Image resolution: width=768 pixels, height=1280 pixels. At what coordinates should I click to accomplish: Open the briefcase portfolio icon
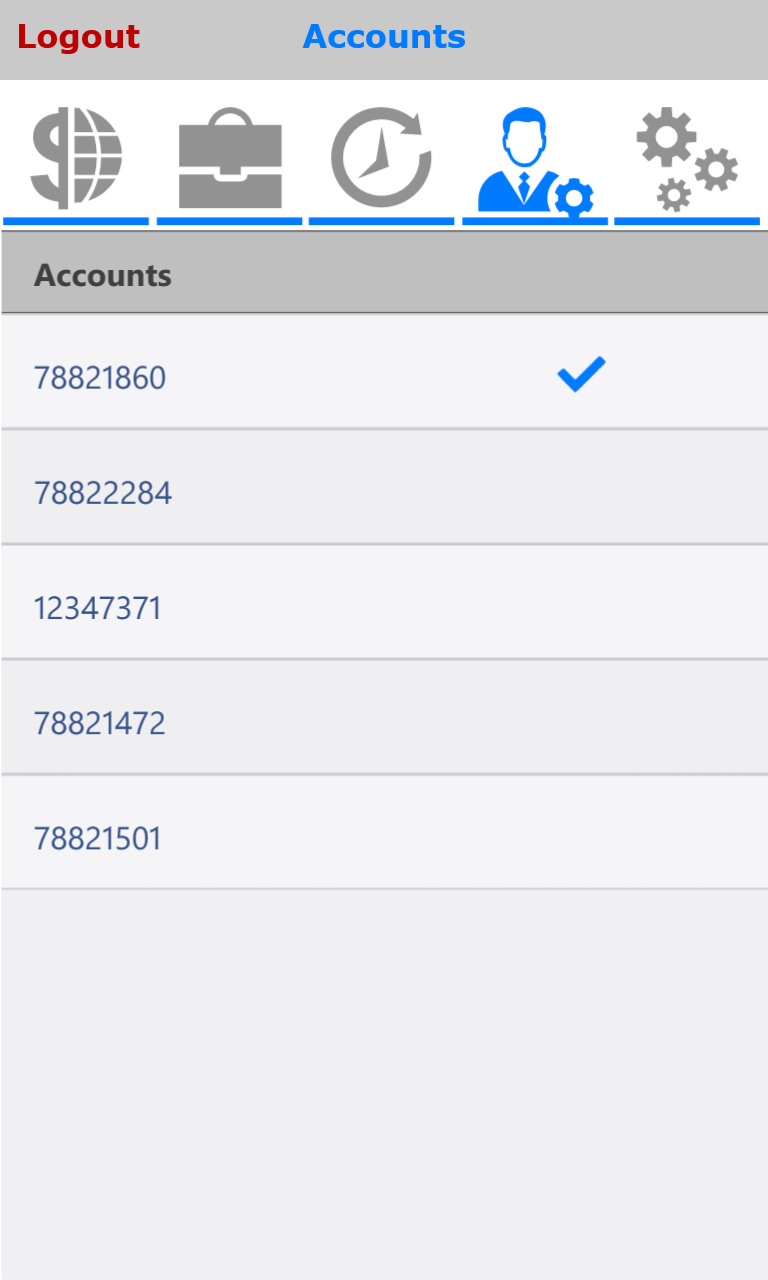click(x=230, y=158)
